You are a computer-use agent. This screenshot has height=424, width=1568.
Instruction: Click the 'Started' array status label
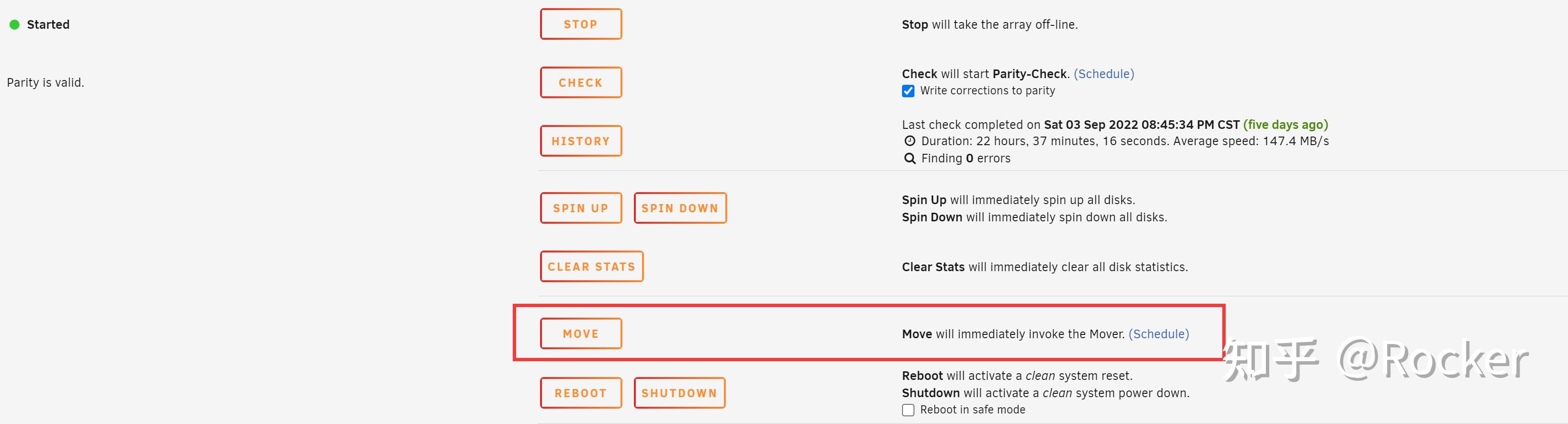[48, 24]
